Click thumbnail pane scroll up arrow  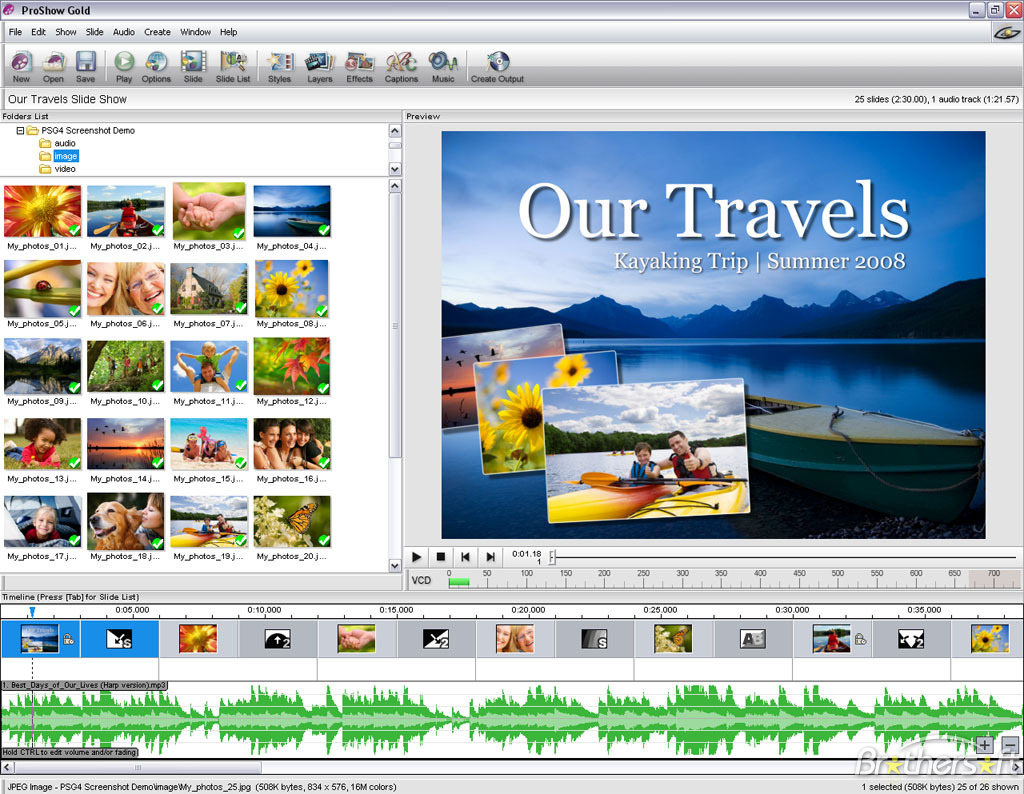(x=394, y=186)
